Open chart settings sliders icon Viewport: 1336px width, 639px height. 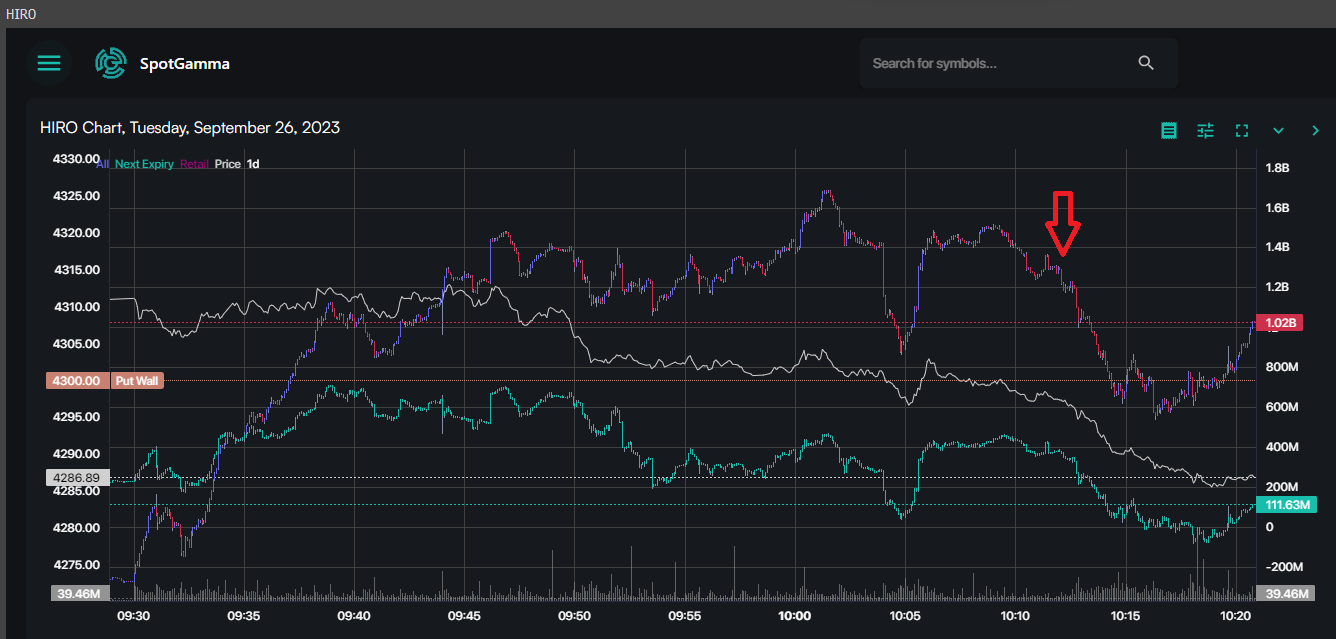(1205, 130)
